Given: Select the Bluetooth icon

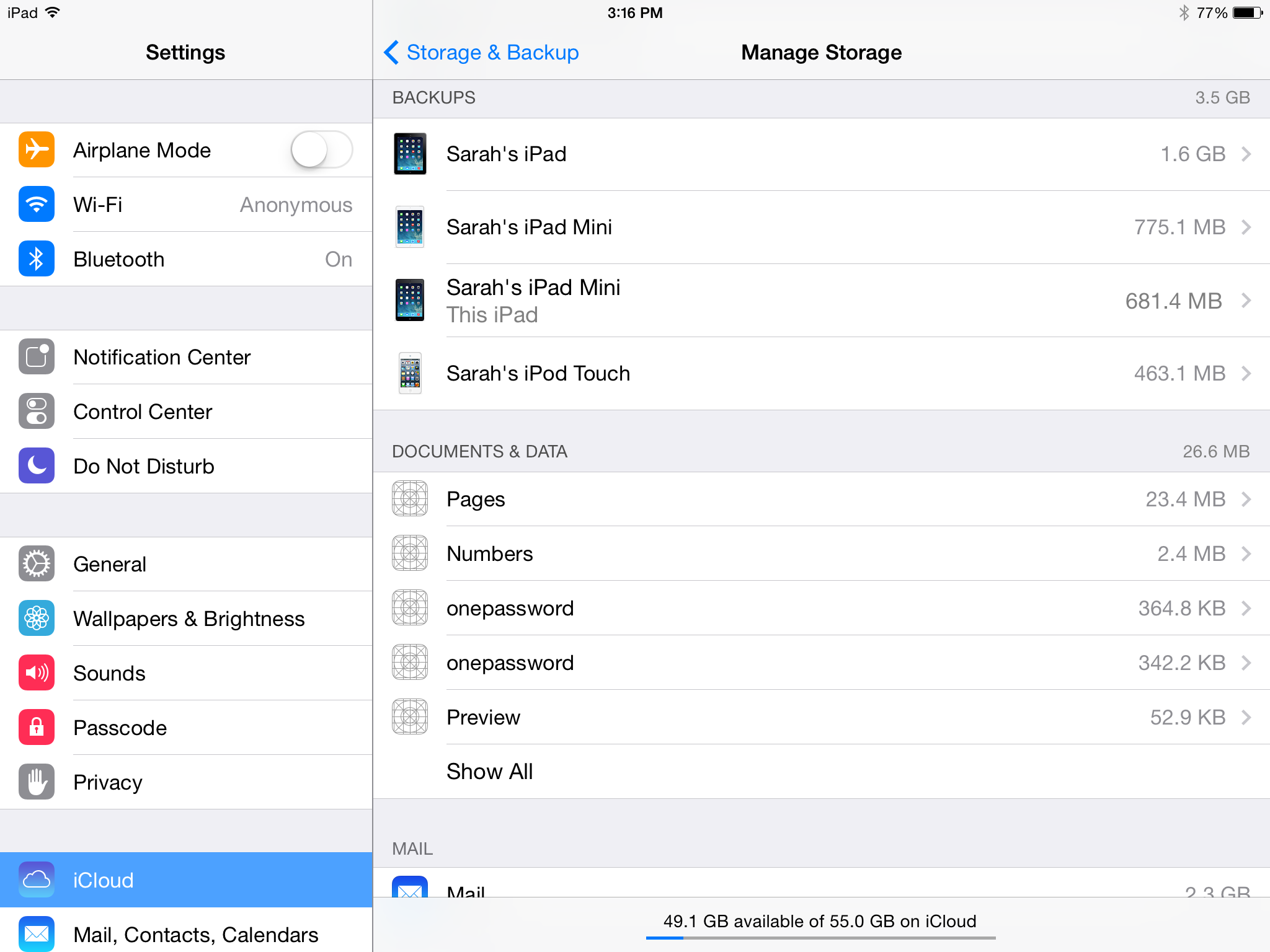Looking at the screenshot, I should coord(36,258).
